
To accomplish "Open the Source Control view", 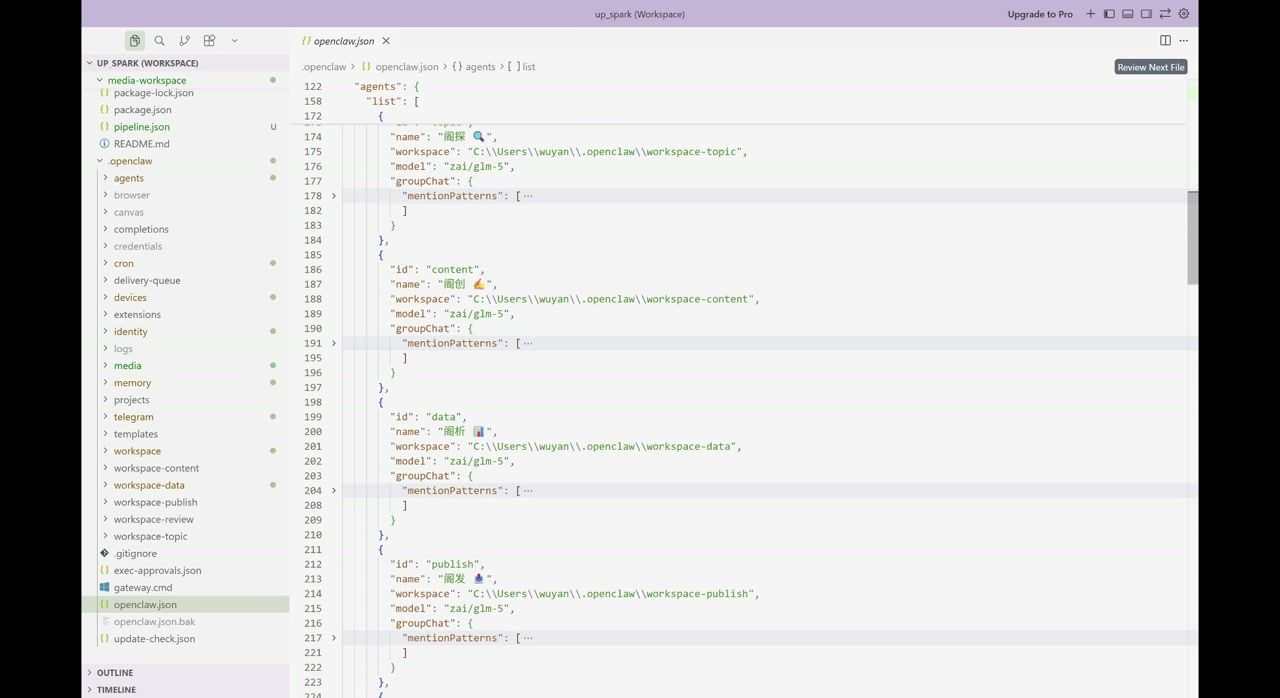I will (x=184, y=41).
